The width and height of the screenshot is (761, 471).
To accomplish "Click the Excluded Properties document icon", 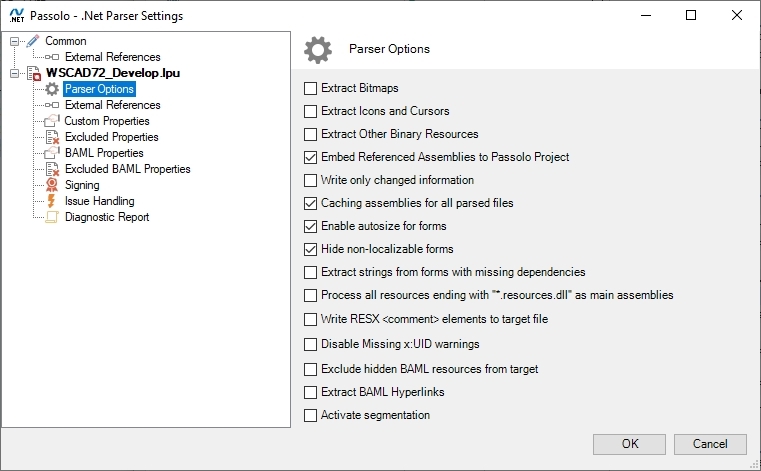I will 52,137.
